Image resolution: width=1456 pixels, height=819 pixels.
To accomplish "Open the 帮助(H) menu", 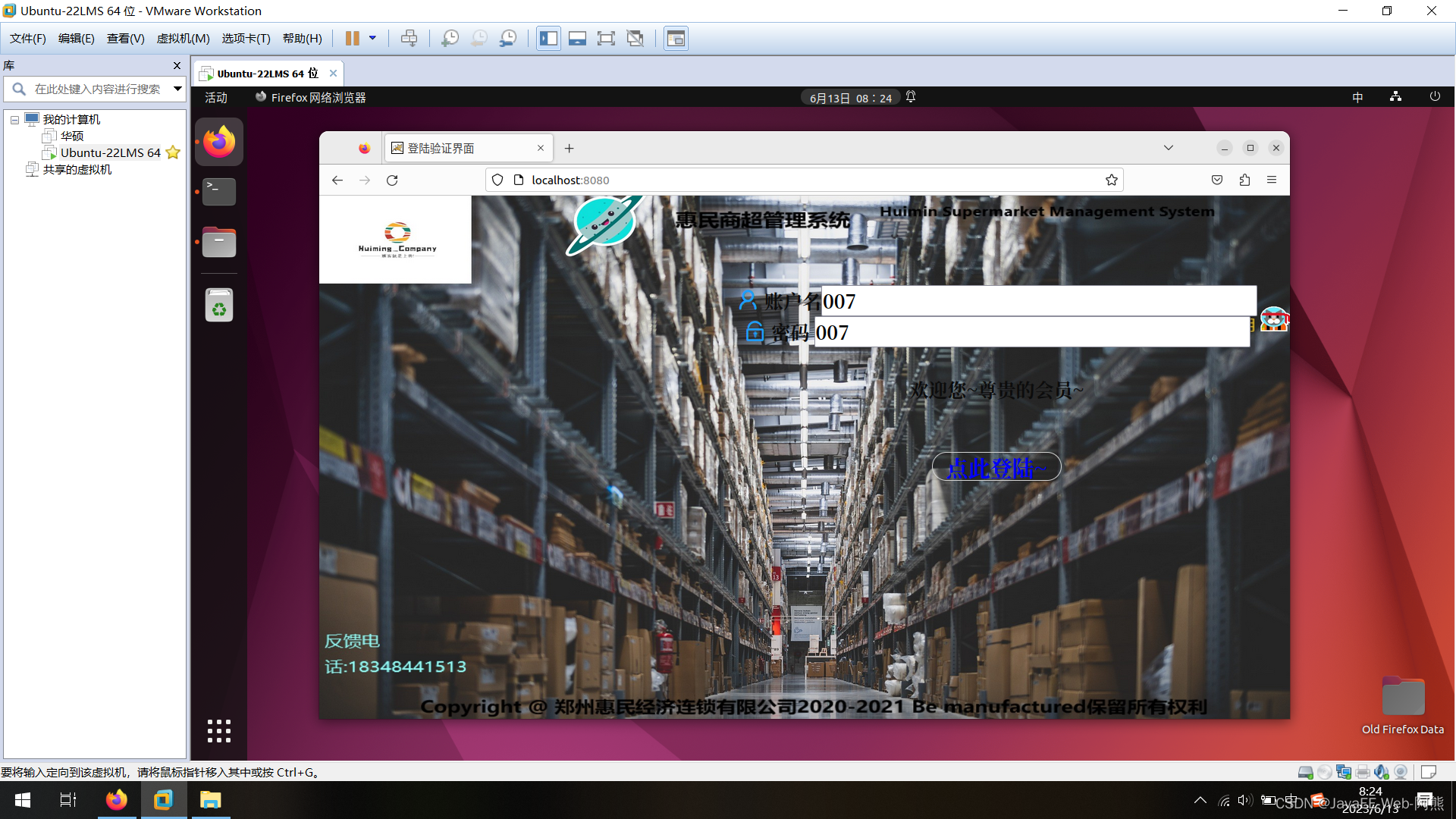I will point(303,38).
